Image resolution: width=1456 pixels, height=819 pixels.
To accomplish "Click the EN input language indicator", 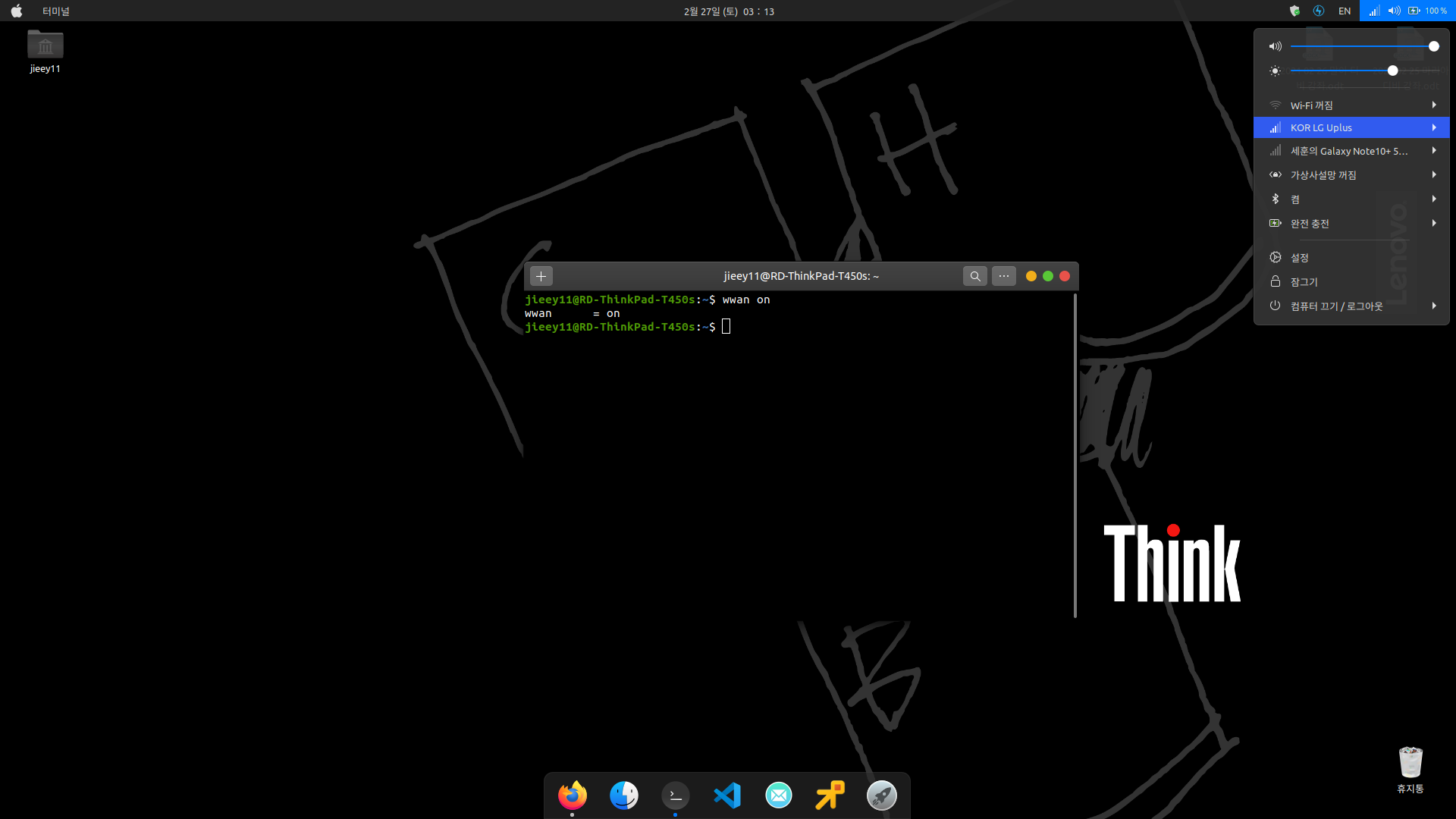I will click(x=1345, y=11).
